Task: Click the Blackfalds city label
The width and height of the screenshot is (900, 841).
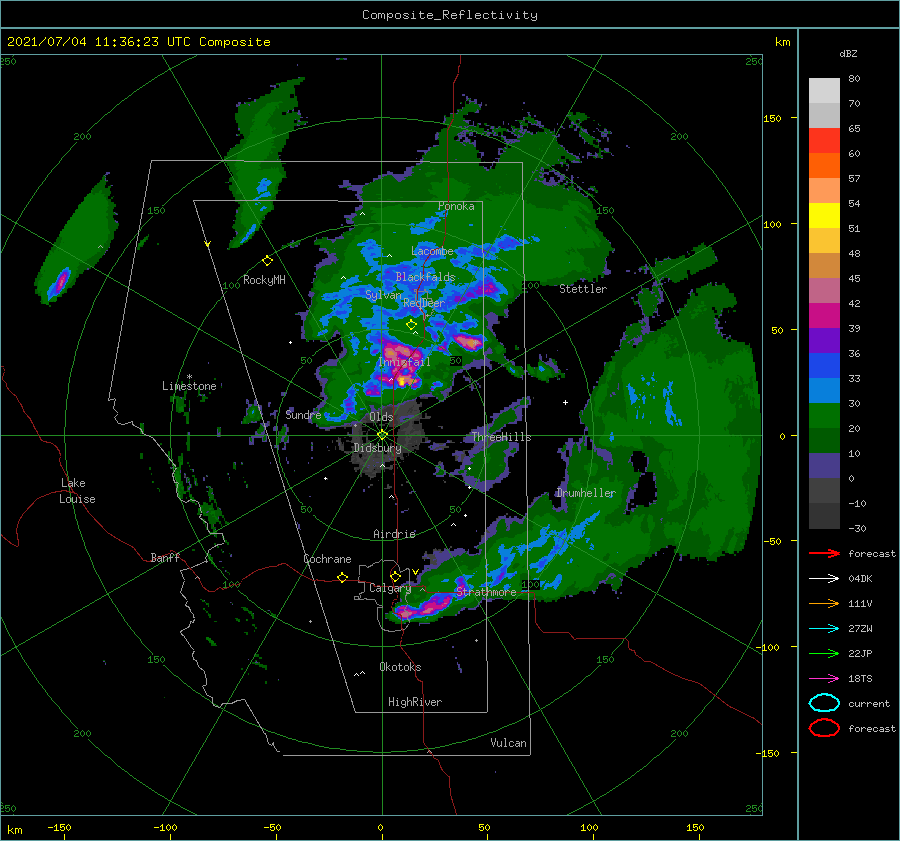Action: tap(425, 277)
